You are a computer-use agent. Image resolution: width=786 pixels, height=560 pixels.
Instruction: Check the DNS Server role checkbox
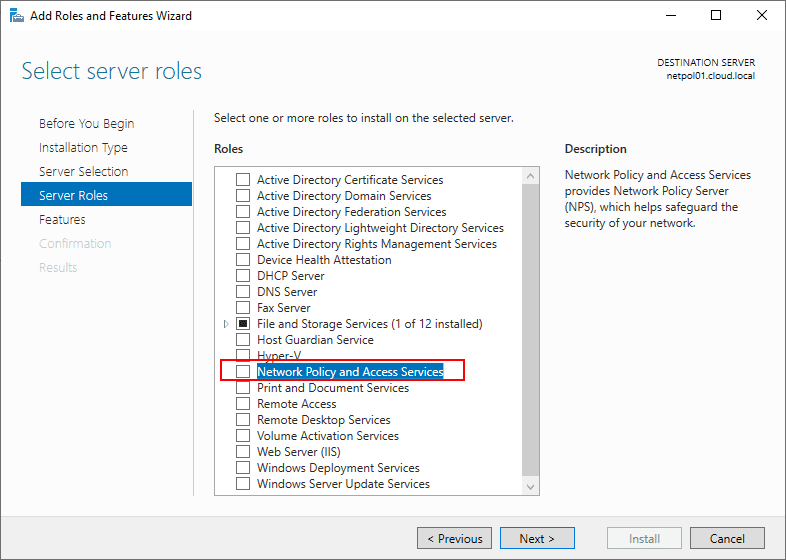(243, 292)
